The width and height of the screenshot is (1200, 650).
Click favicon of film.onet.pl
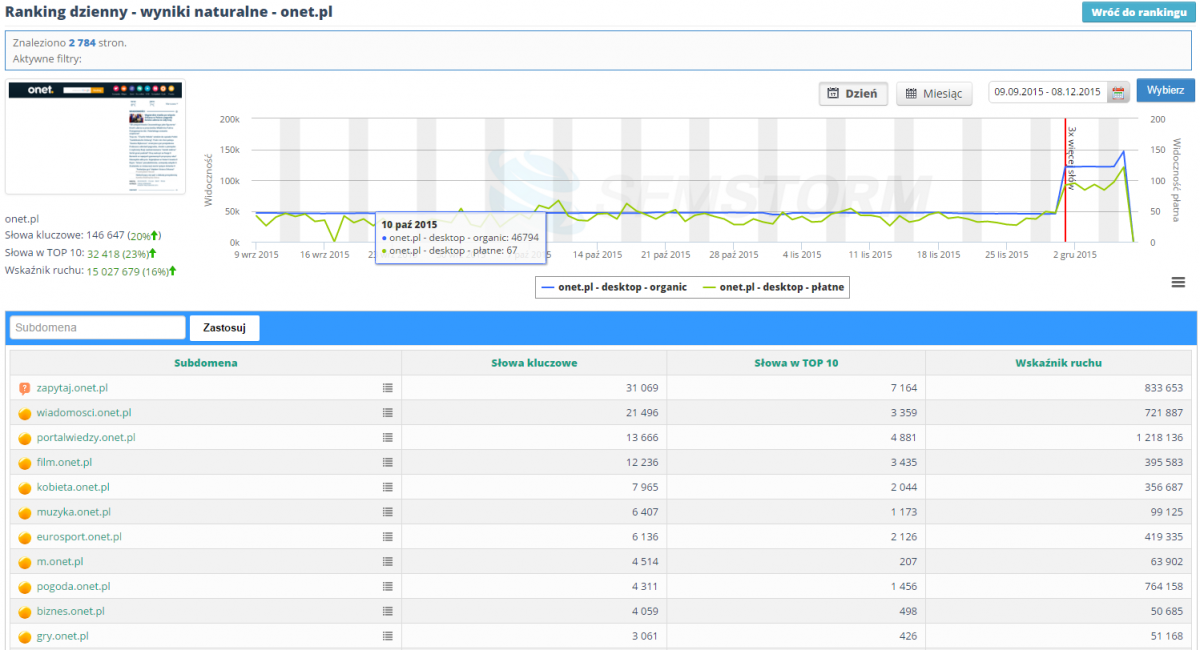click(x=25, y=463)
